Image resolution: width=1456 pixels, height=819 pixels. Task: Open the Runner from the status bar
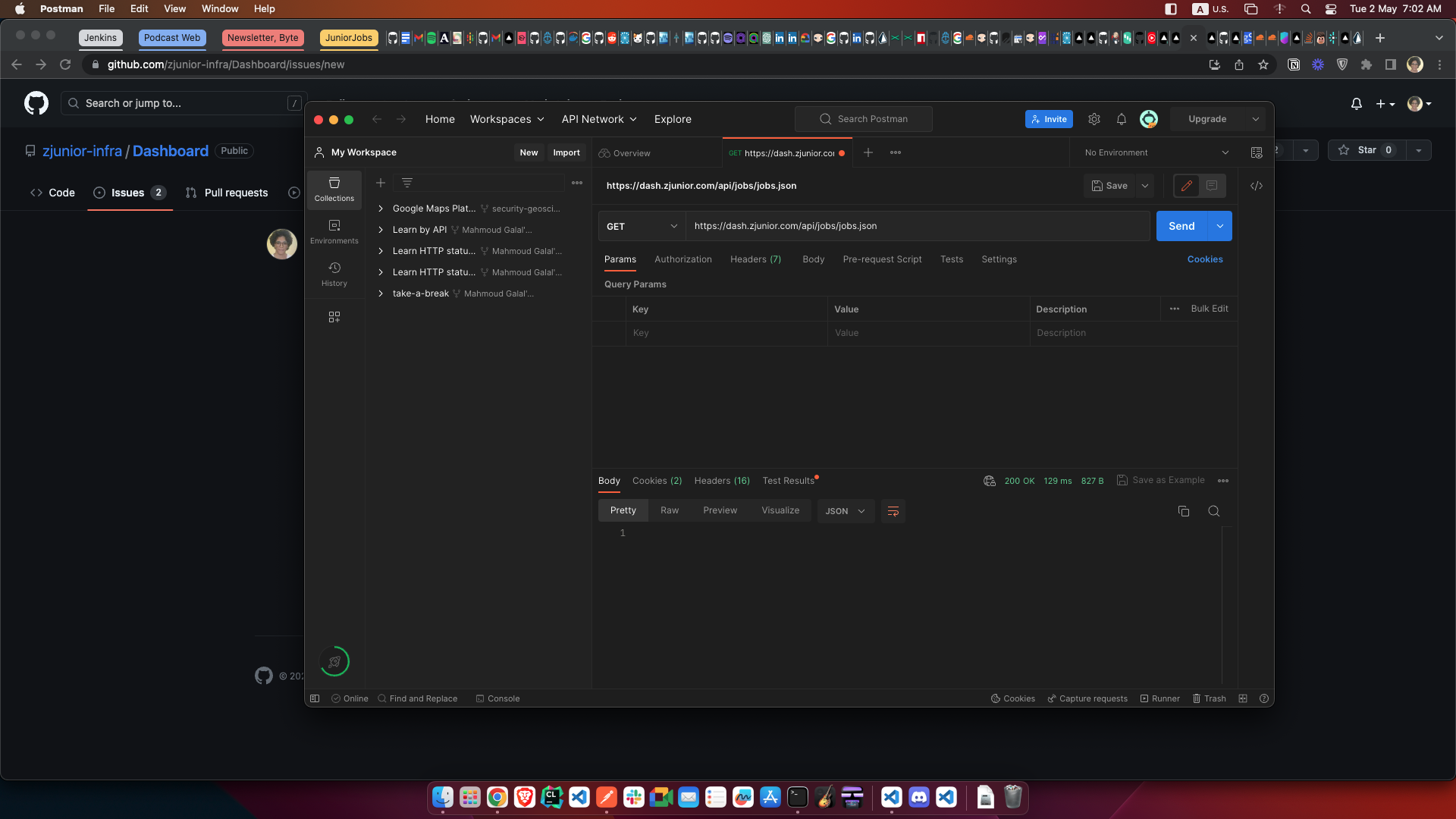coord(1159,698)
